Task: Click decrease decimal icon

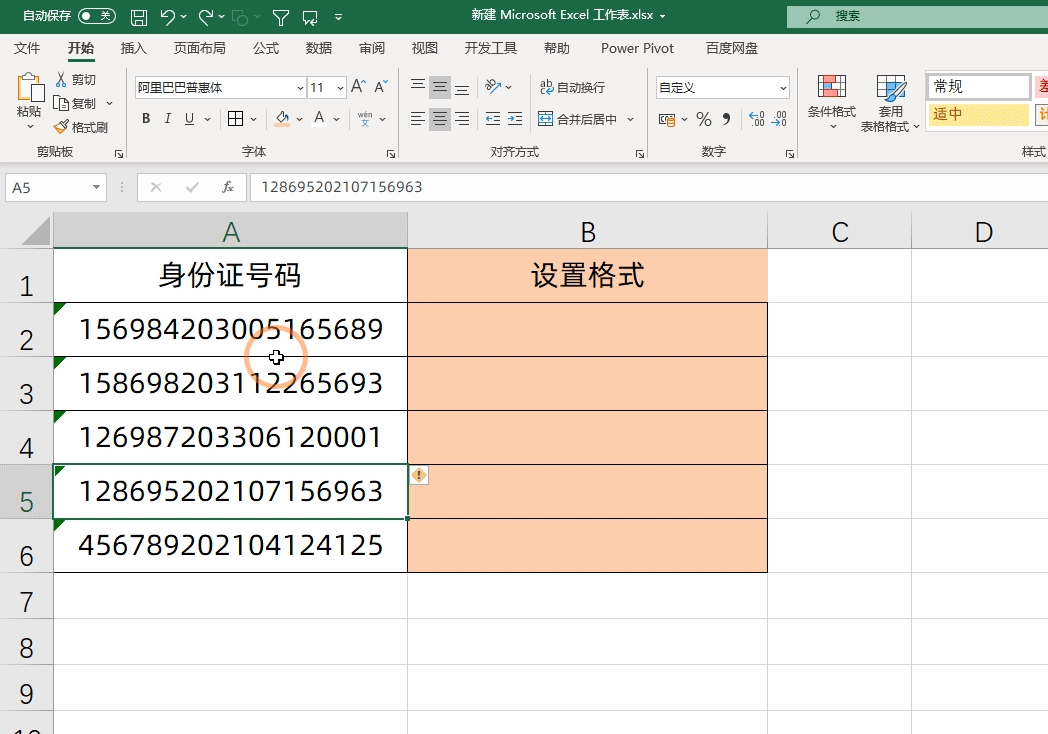Action: 779,119
